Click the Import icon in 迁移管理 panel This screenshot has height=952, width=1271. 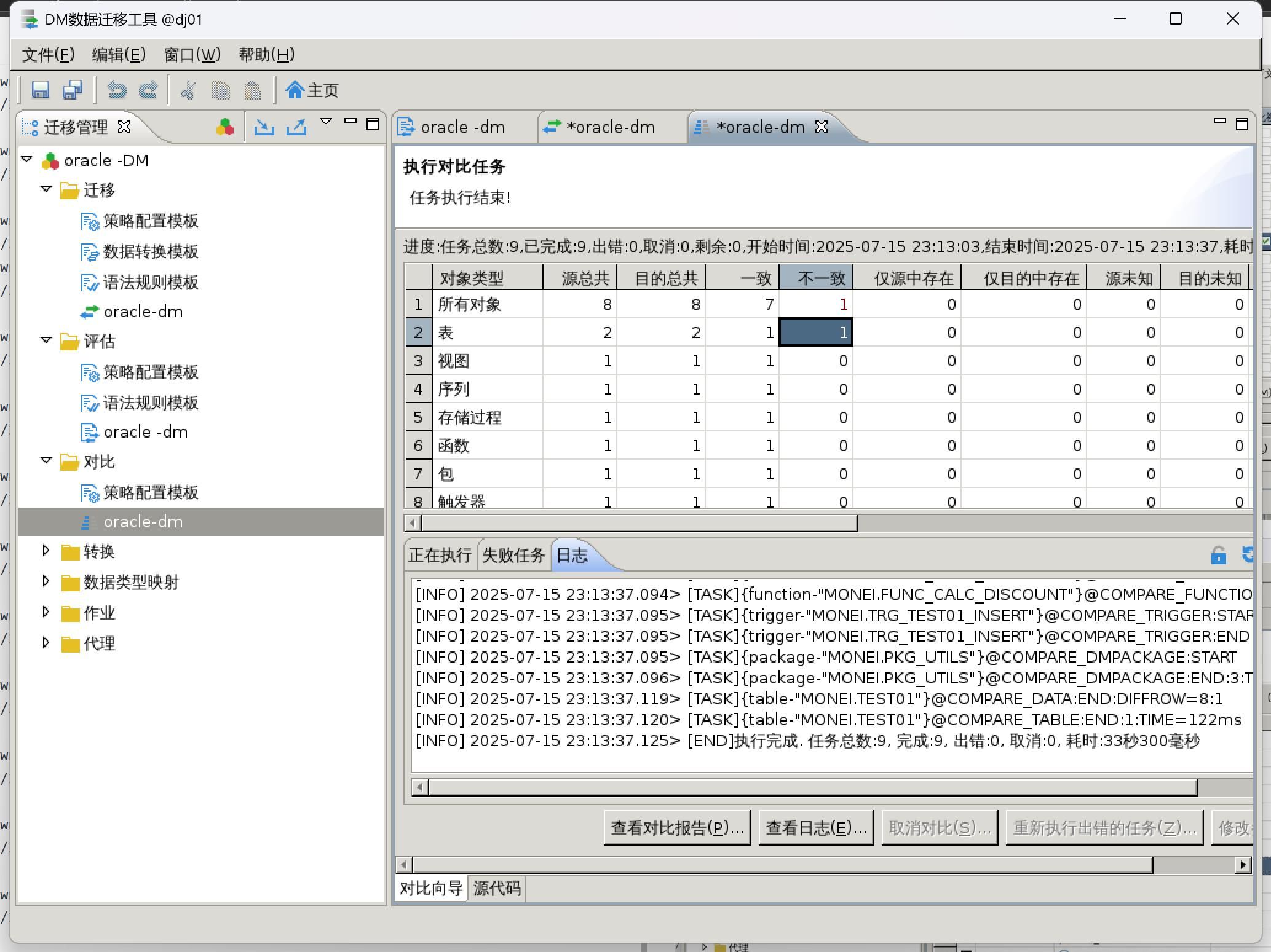click(264, 127)
